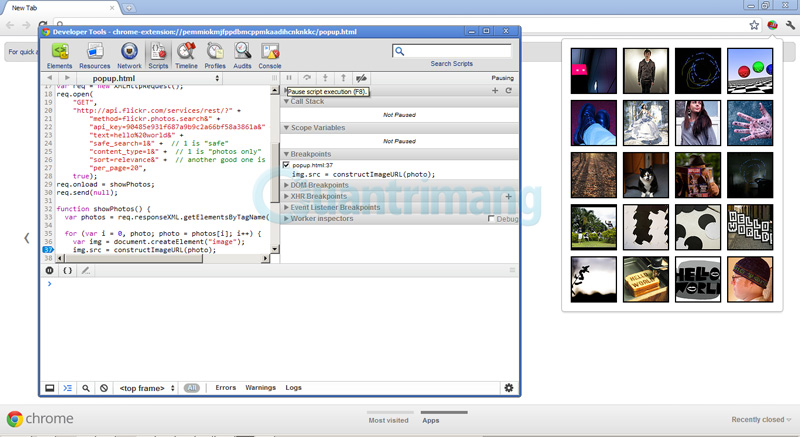
Task: Enable the Worker inspectors Debug checkbox
Action: click(x=491, y=219)
